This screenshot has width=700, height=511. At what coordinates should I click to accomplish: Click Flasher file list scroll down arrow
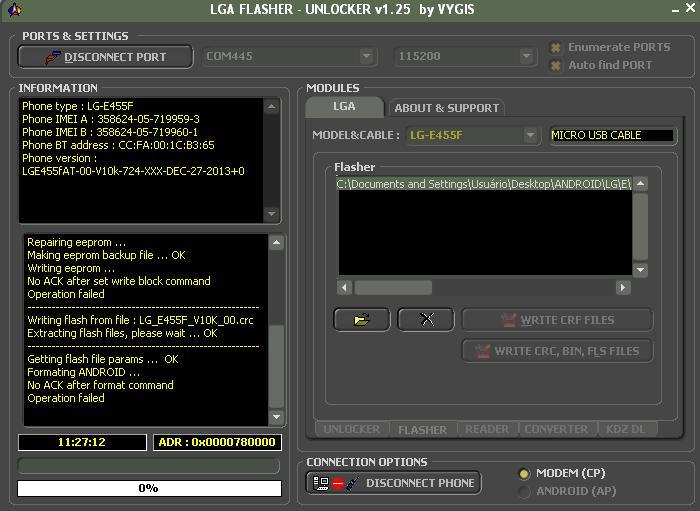[641, 270]
